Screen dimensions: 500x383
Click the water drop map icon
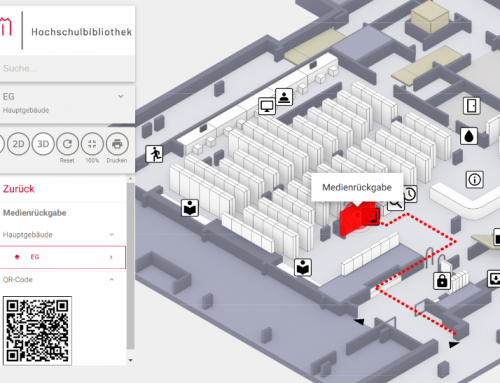(469, 136)
